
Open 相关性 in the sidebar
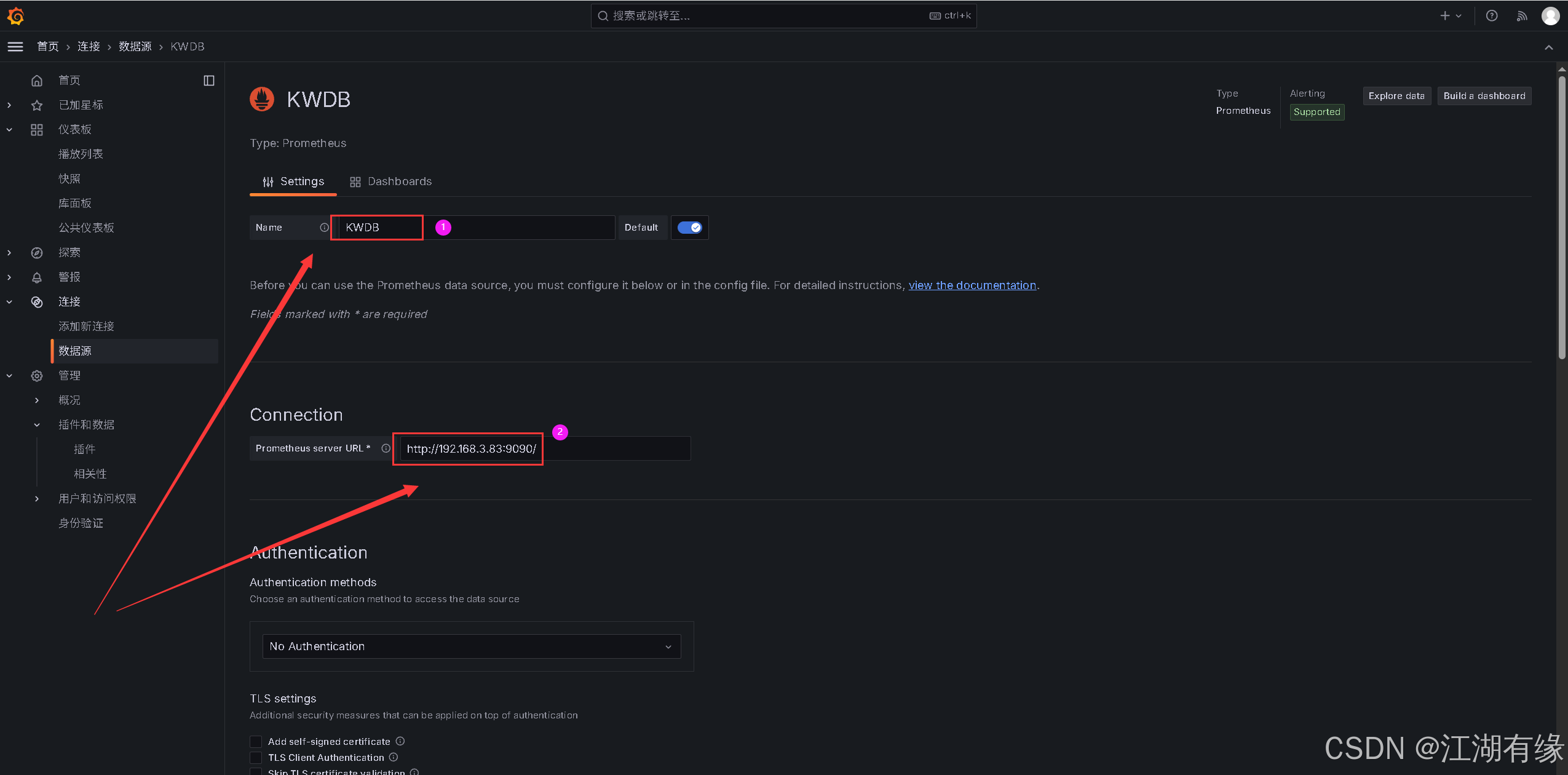(90, 474)
